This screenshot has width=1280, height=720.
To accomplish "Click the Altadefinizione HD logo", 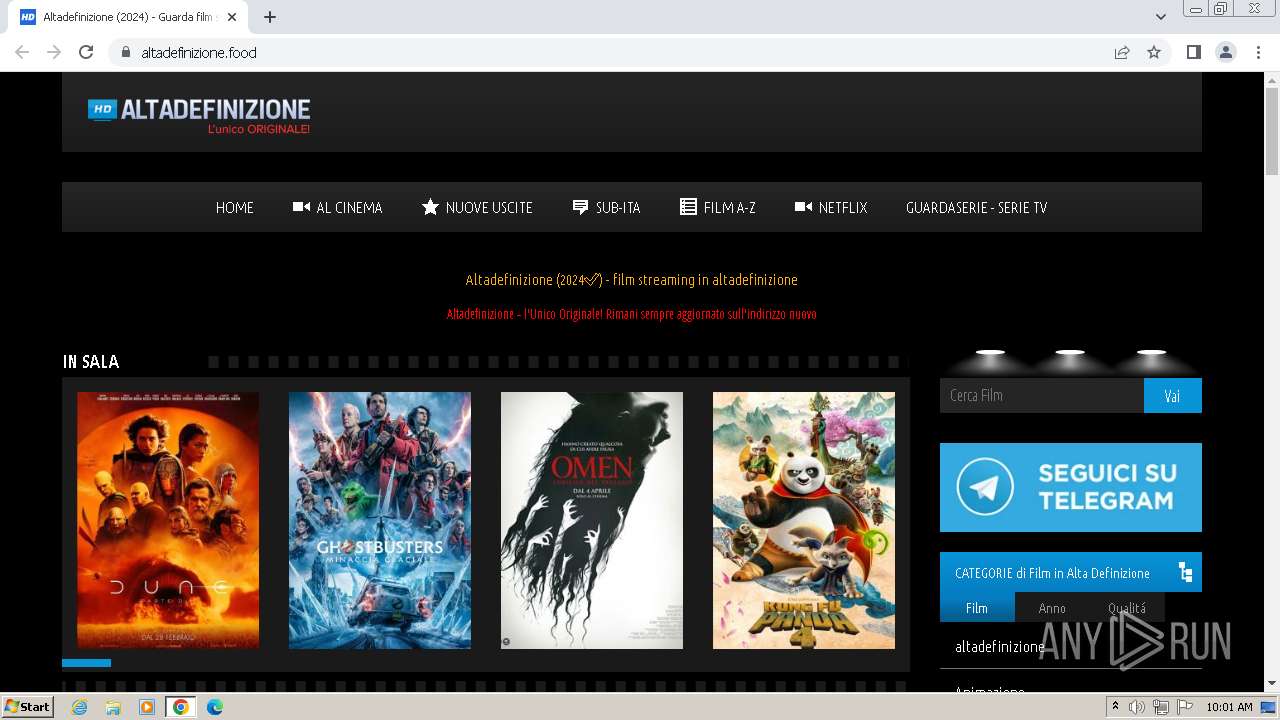I will [x=199, y=116].
